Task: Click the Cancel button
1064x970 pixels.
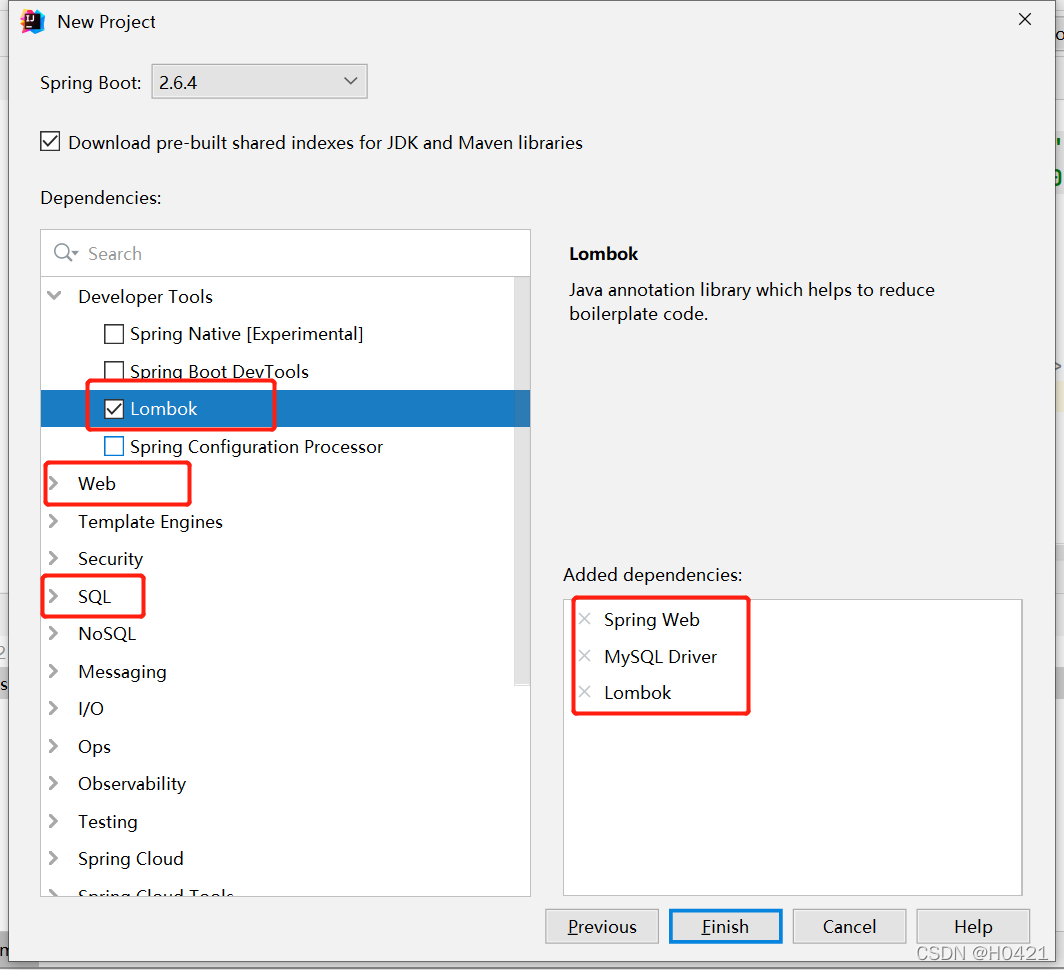Action: coord(849,927)
